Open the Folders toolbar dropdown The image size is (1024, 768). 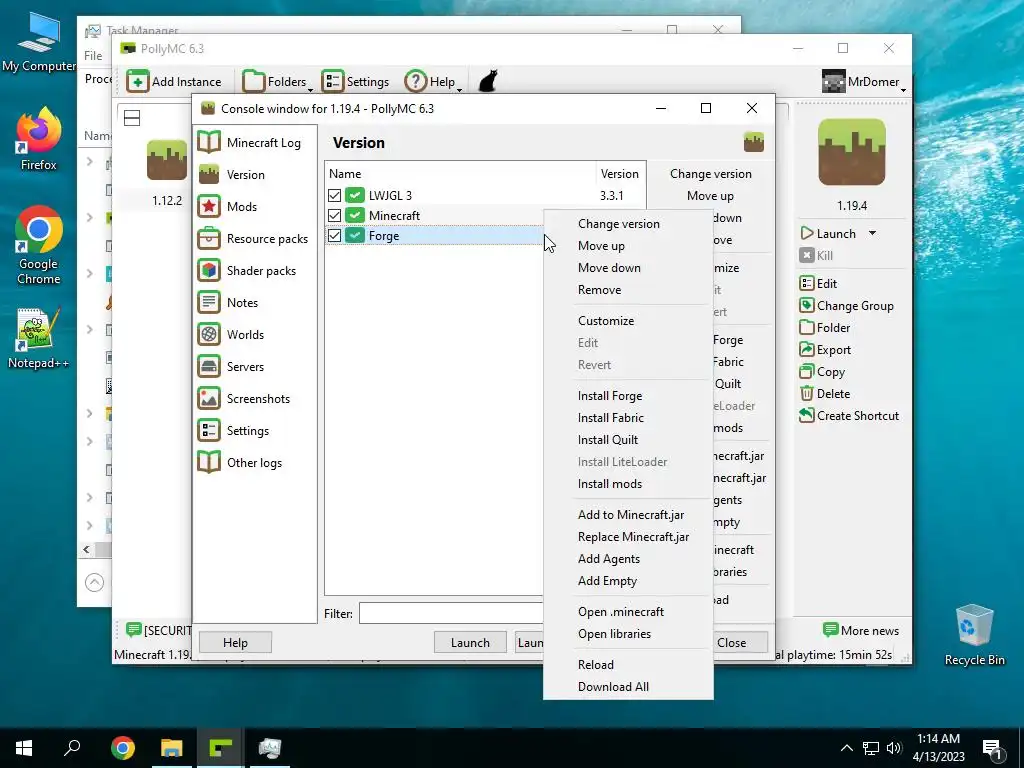point(276,82)
